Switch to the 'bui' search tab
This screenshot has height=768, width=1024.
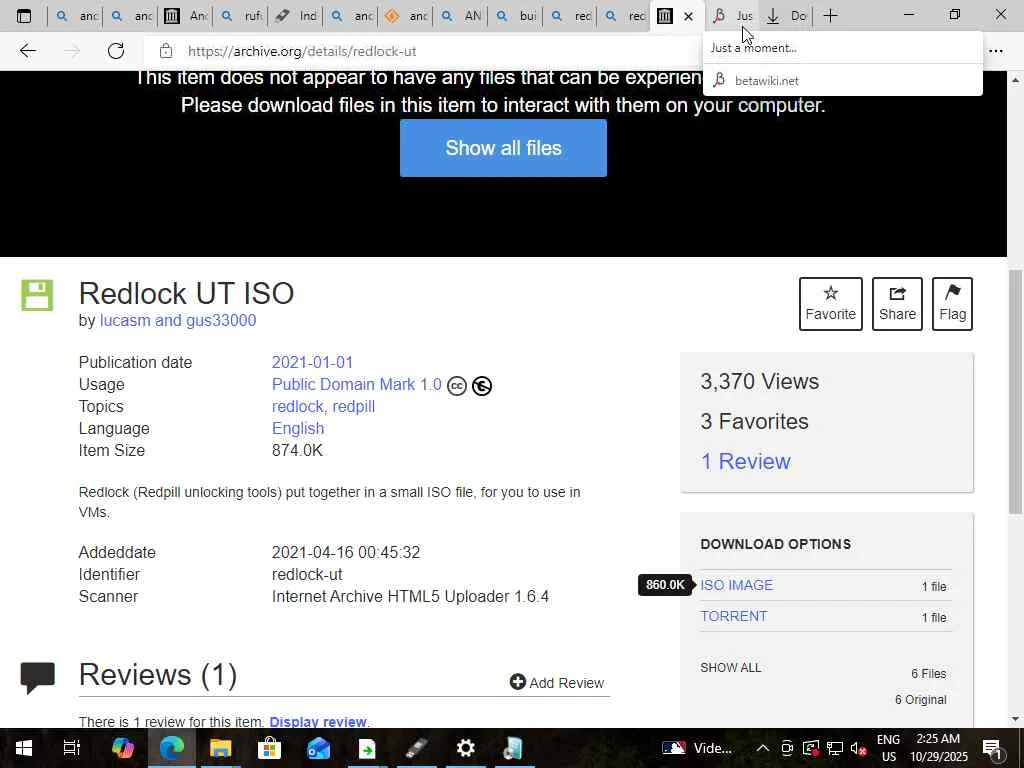coord(515,16)
